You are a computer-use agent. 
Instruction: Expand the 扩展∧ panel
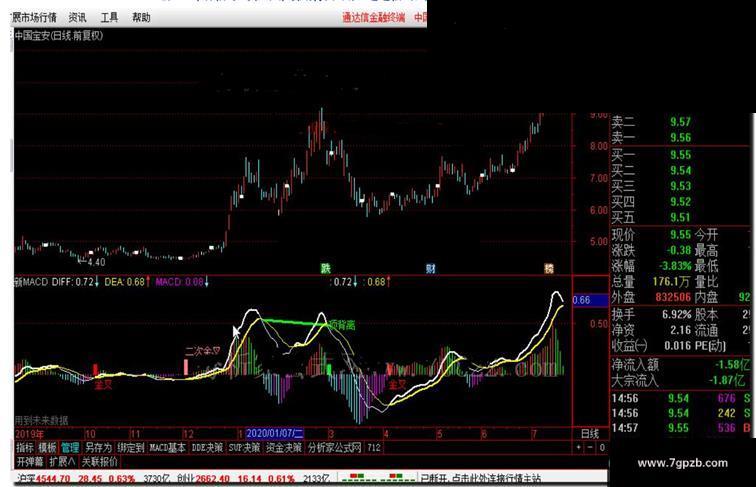[62, 461]
